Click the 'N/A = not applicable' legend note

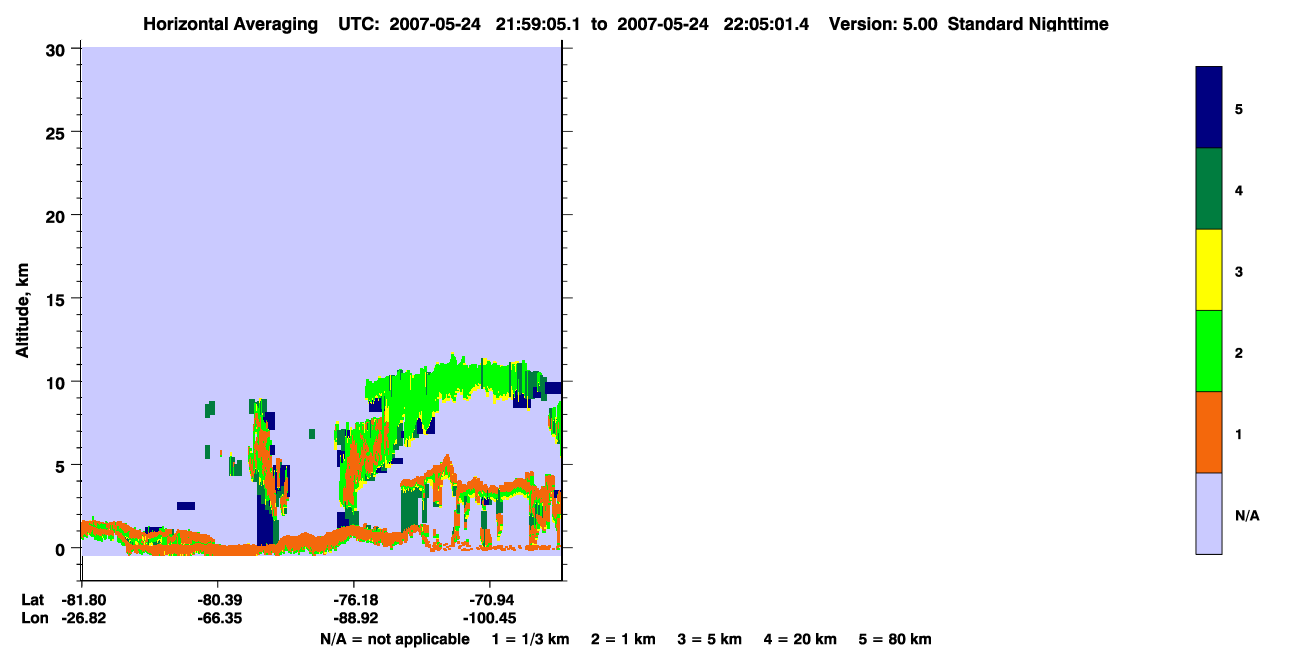(x=395, y=639)
